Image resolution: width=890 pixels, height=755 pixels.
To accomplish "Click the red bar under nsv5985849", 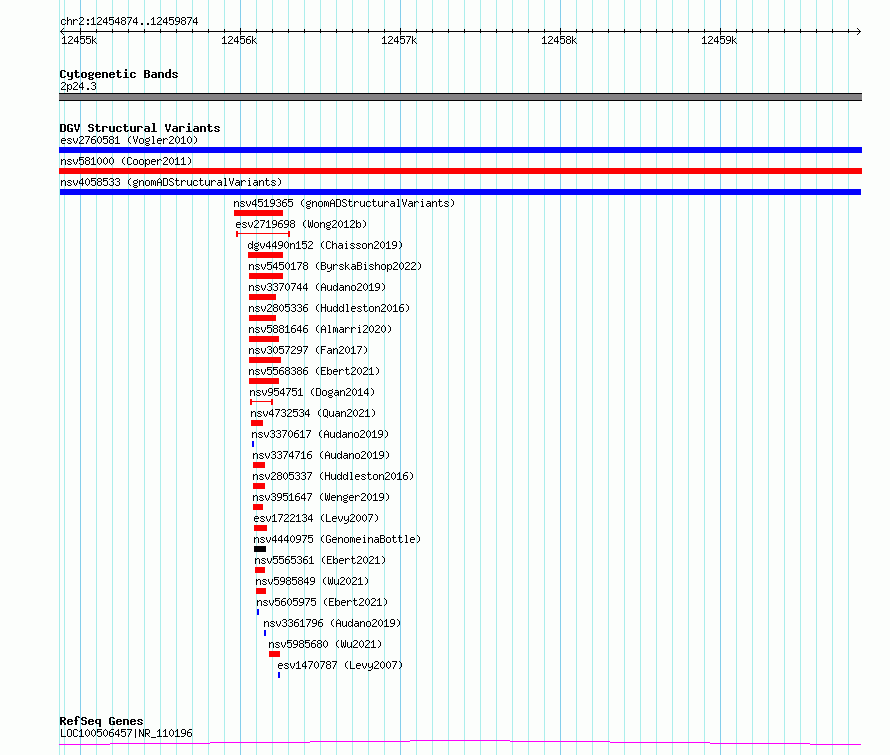I will [261, 591].
